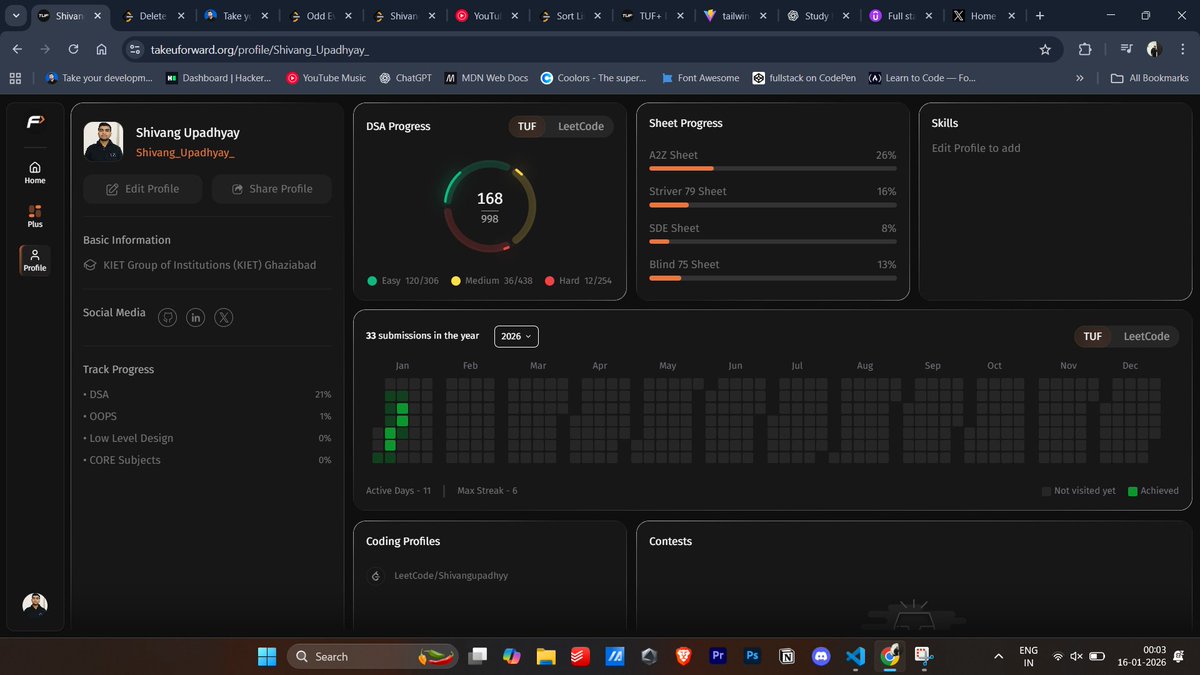This screenshot has height=675, width=1200.
Task: Click the browser home icon
Action: 101,49
